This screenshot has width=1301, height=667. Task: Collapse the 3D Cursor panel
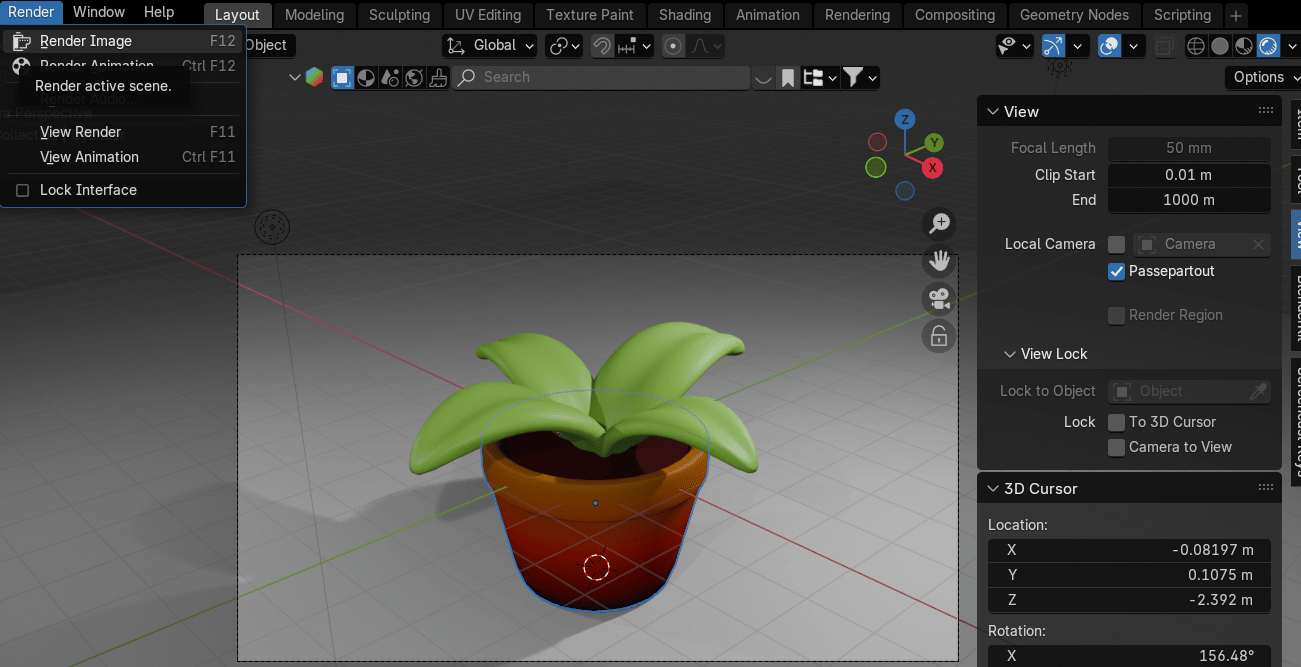[993, 489]
